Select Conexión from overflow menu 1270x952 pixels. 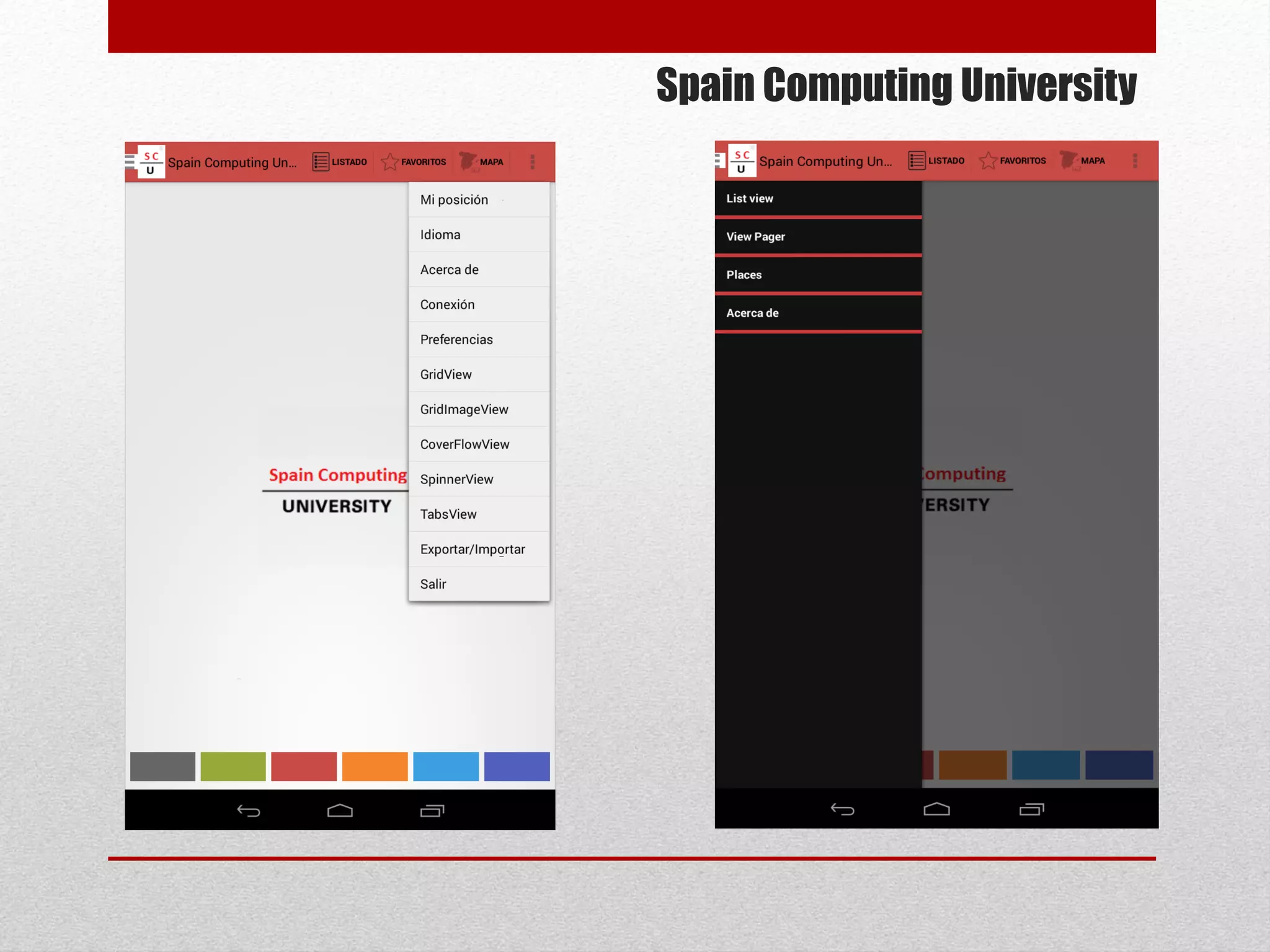(479, 304)
